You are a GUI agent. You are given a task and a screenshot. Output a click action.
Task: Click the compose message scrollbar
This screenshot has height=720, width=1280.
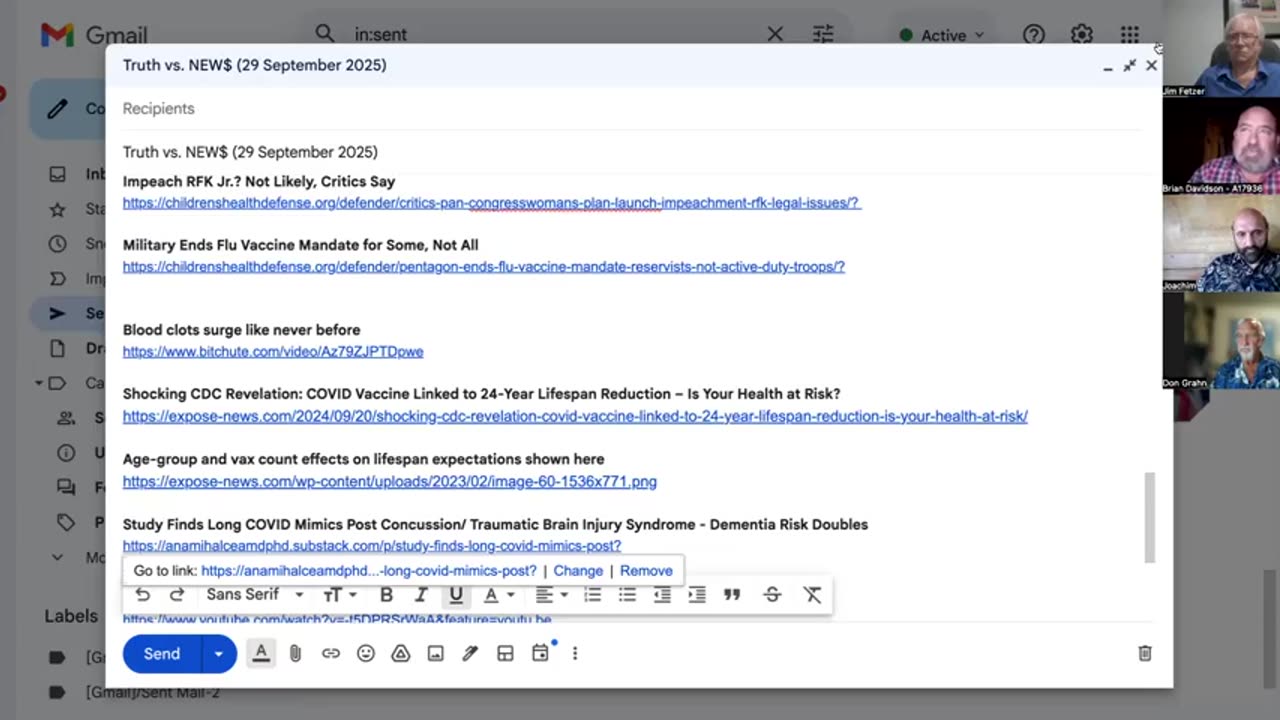(x=1150, y=518)
